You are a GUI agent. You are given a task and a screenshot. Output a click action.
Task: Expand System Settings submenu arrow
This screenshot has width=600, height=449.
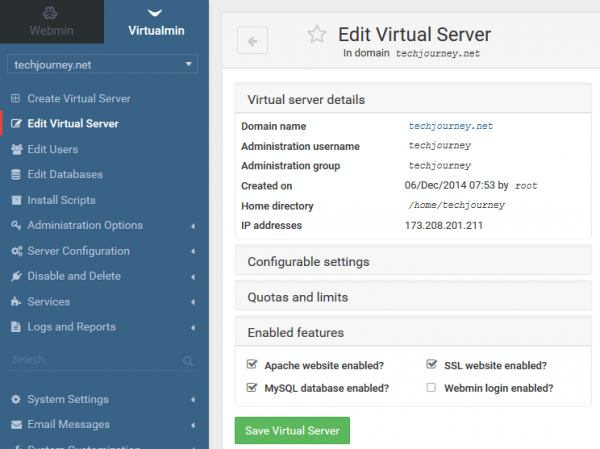pyautogui.click(x=193, y=400)
